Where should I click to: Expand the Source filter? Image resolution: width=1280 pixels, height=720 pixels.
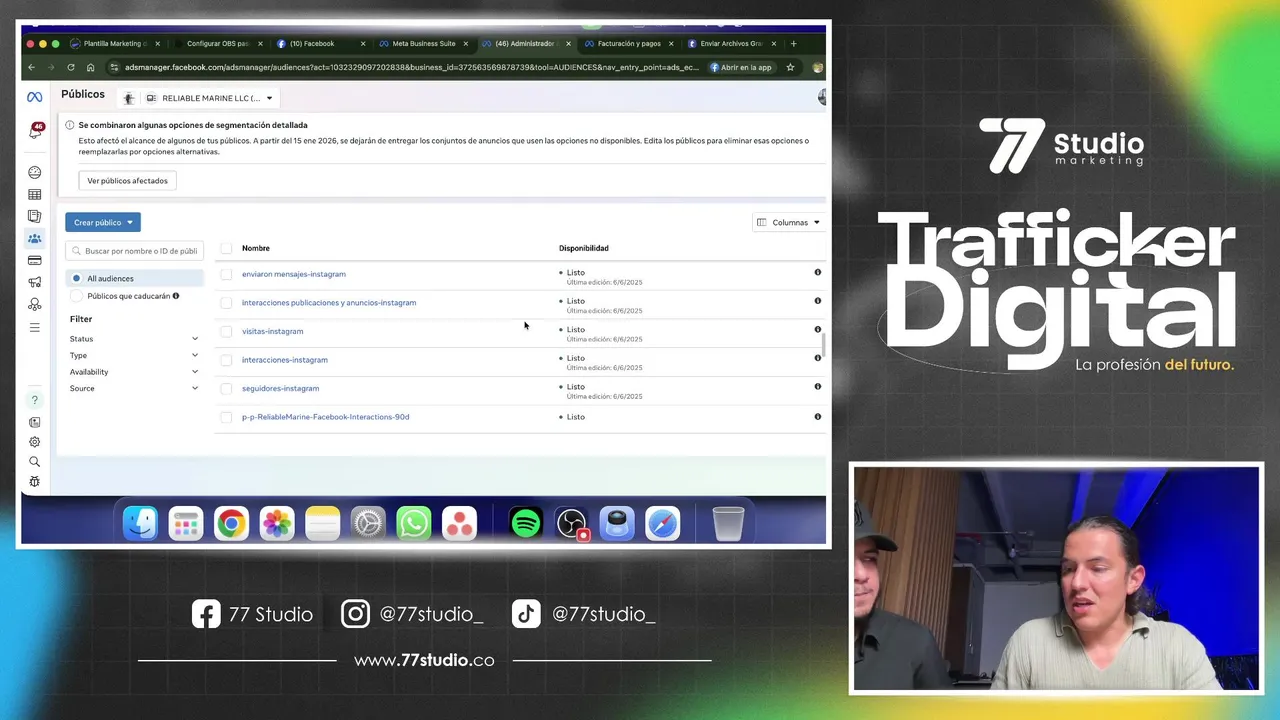click(134, 388)
